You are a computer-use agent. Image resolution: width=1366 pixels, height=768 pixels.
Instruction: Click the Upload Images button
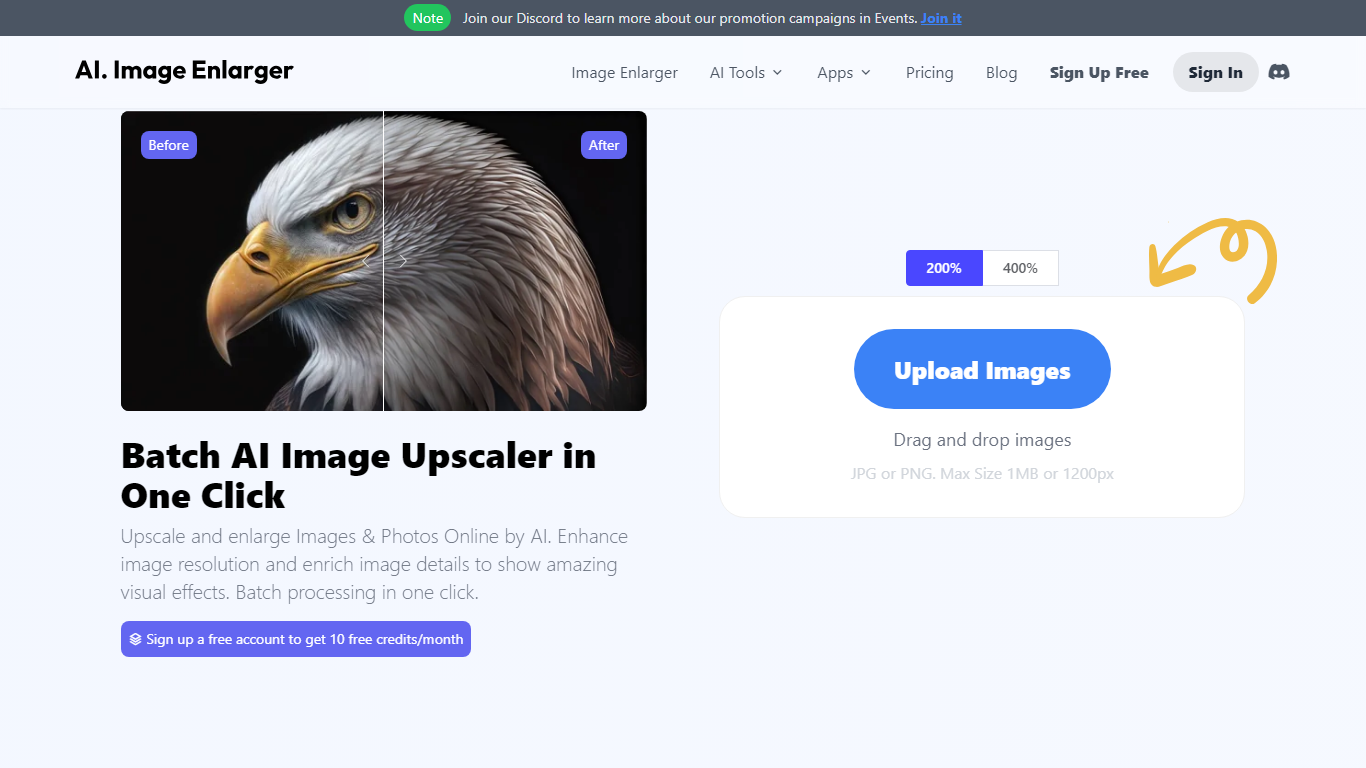982,369
